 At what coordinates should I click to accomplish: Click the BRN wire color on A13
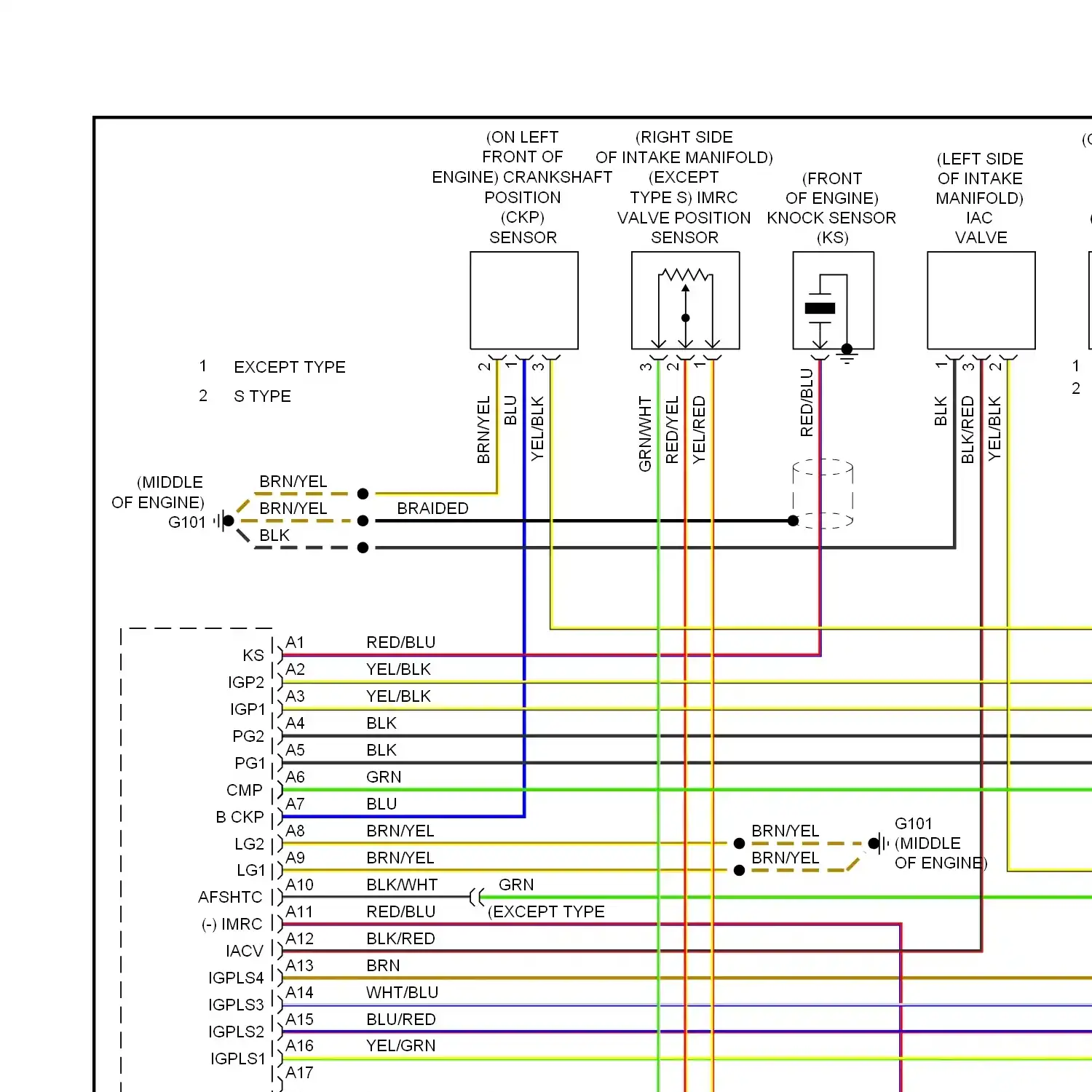pos(383,965)
